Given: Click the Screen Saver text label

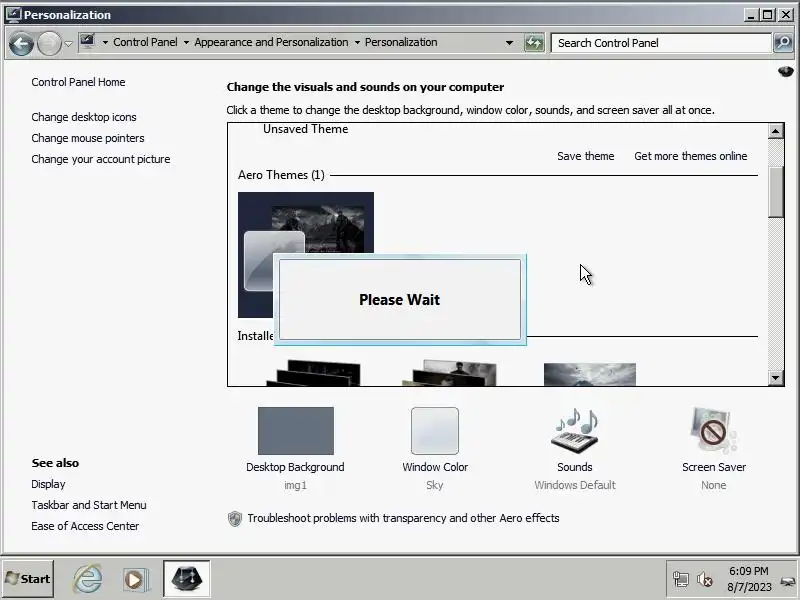Looking at the screenshot, I should (714, 467).
